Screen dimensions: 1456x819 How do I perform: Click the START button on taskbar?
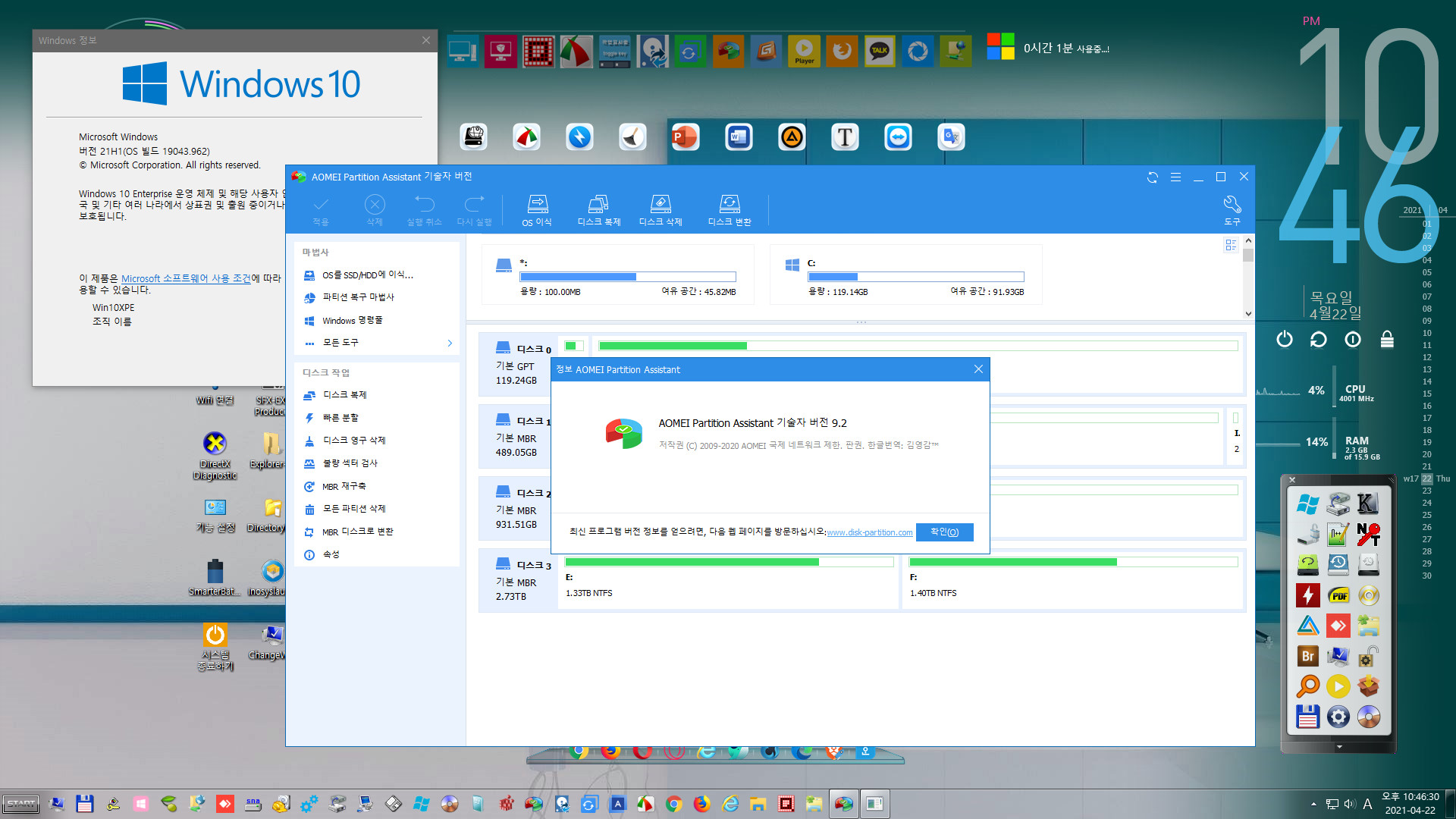(21, 804)
